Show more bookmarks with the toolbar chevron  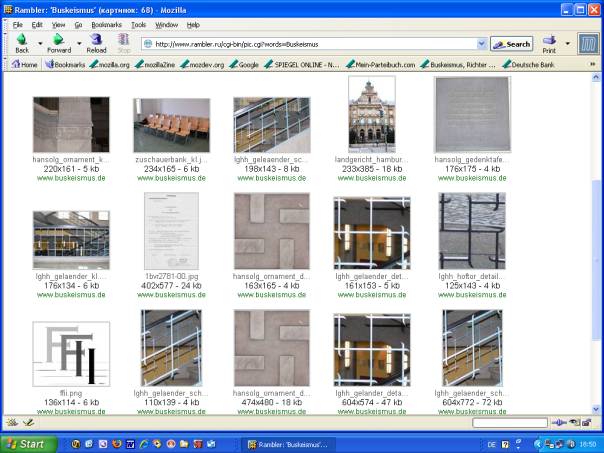coord(593,64)
